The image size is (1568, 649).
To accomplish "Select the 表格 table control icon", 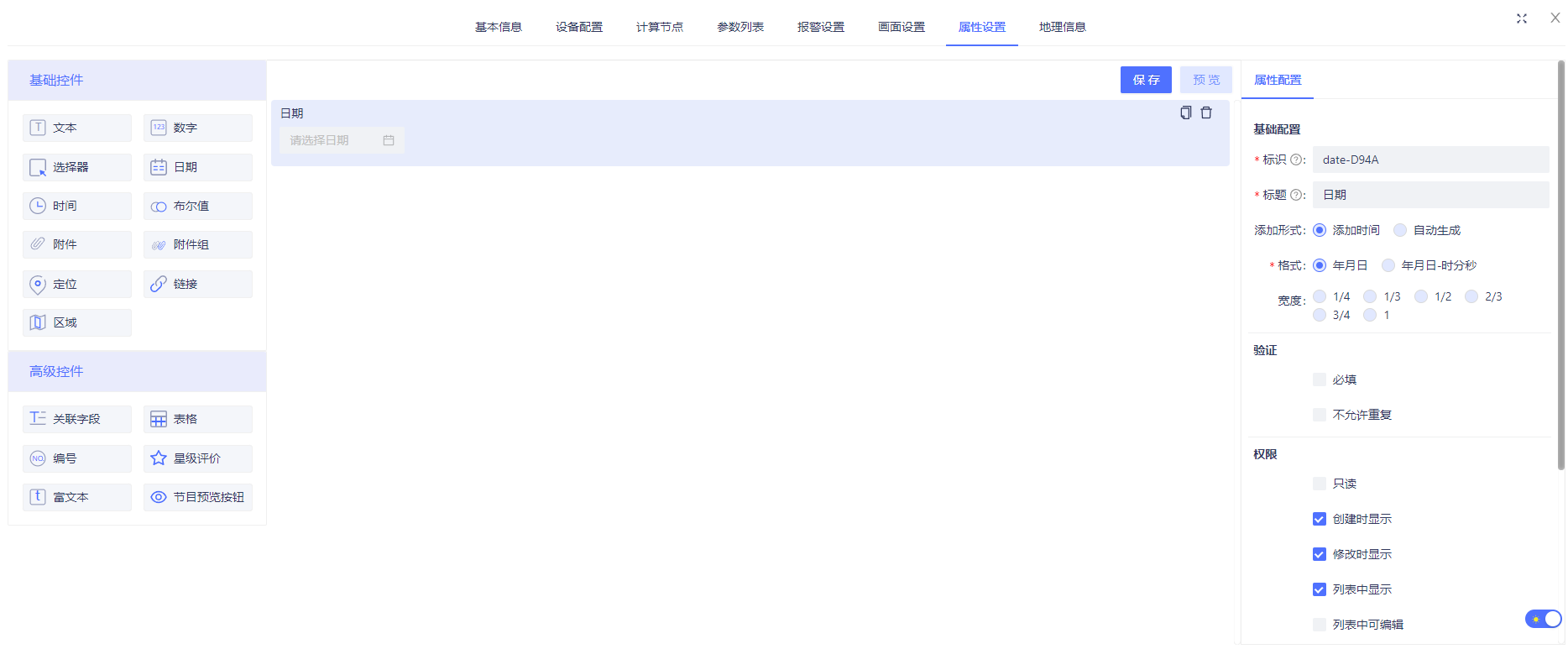I will pyautogui.click(x=159, y=419).
